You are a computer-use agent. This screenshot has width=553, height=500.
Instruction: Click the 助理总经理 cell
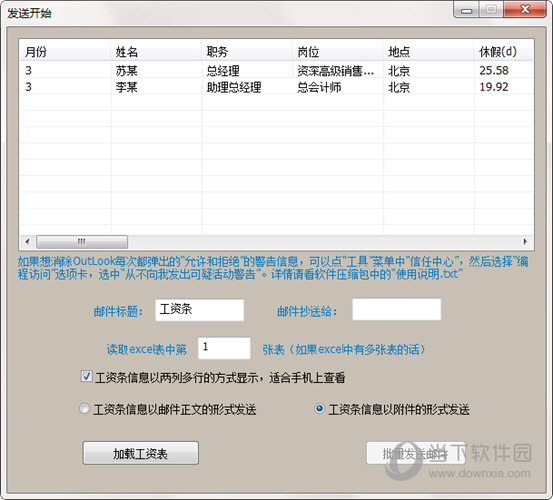(234, 87)
